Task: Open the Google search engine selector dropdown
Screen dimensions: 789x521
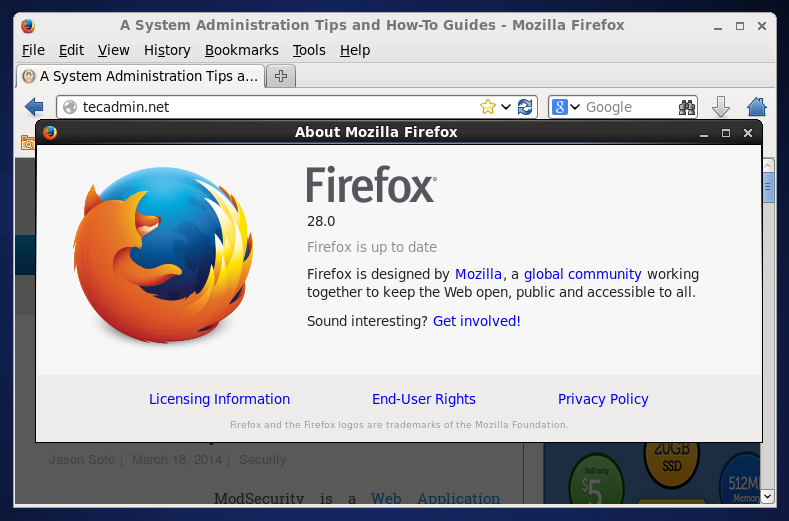Action: (x=564, y=107)
